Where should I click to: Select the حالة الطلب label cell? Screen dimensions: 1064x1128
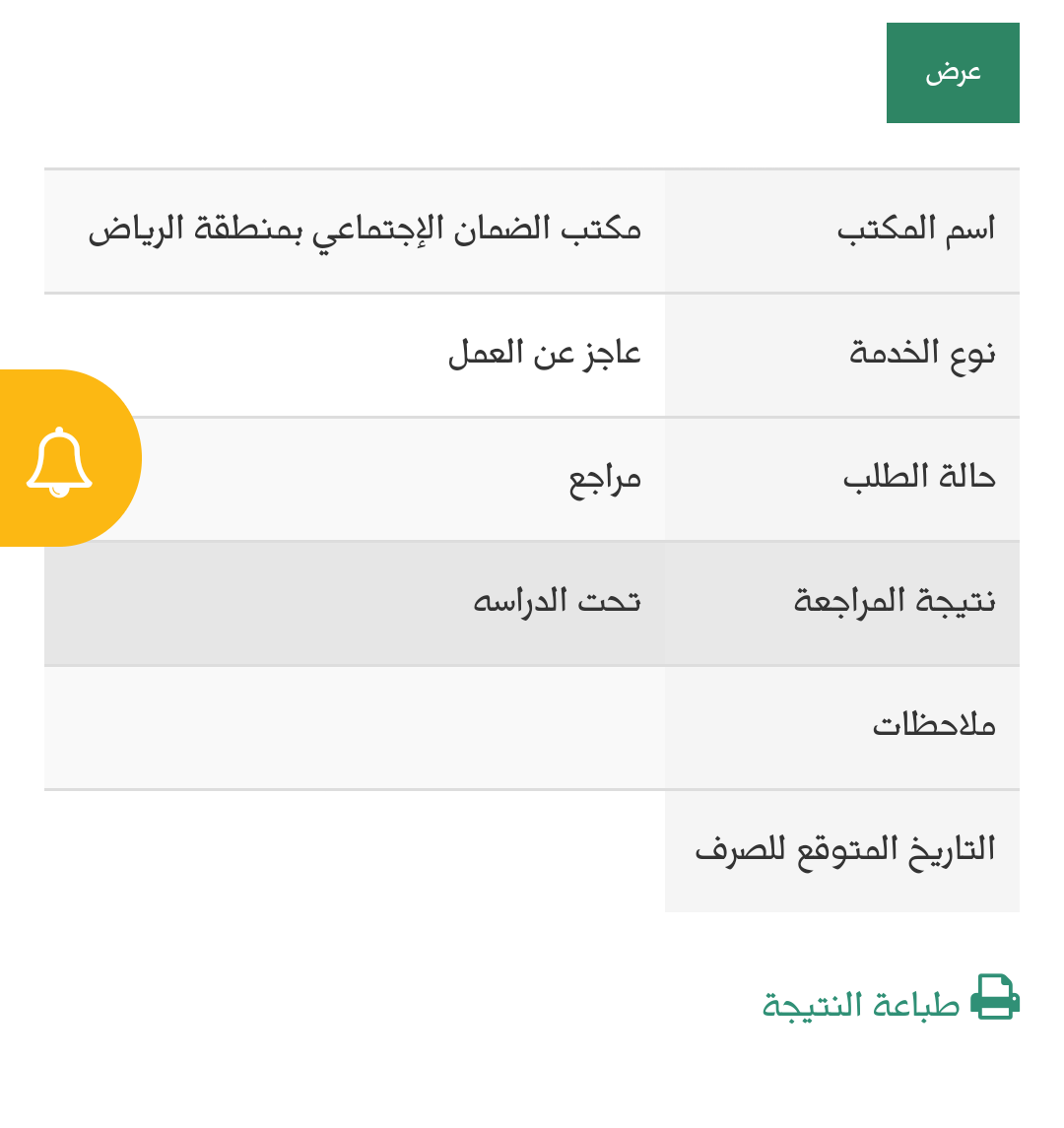pyautogui.click(x=841, y=479)
